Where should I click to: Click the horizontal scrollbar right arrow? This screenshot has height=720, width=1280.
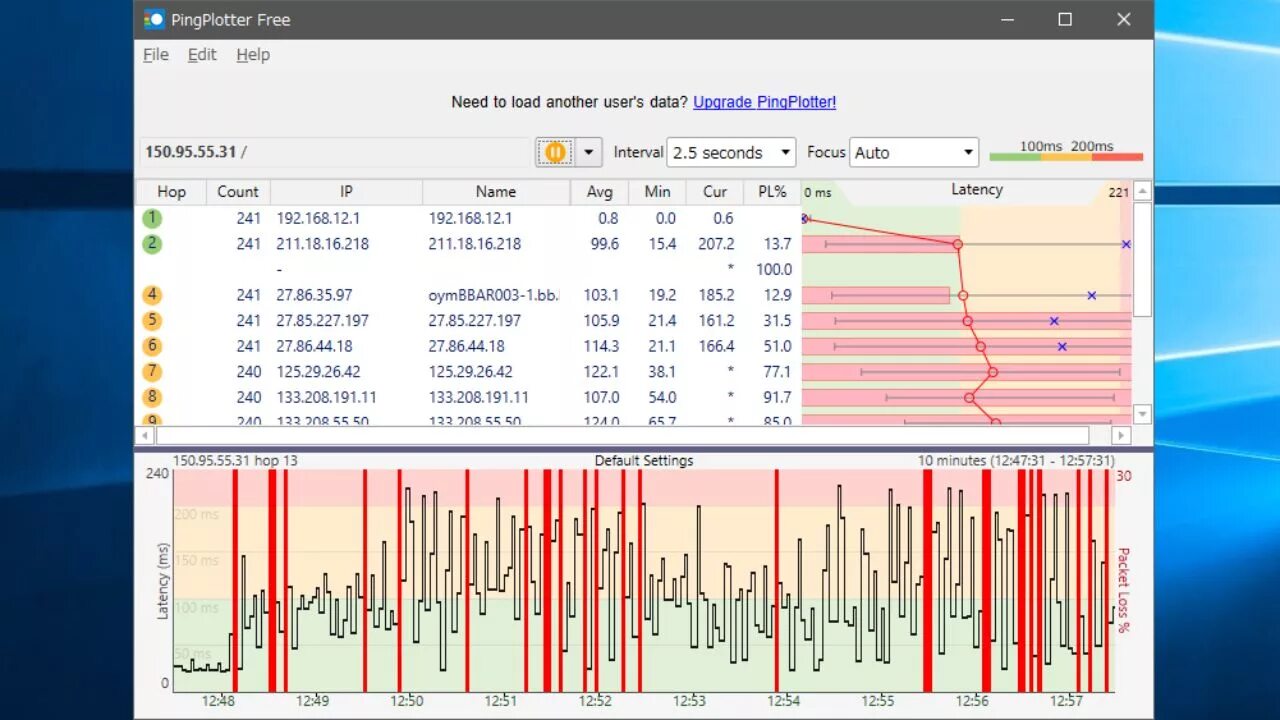click(1121, 436)
